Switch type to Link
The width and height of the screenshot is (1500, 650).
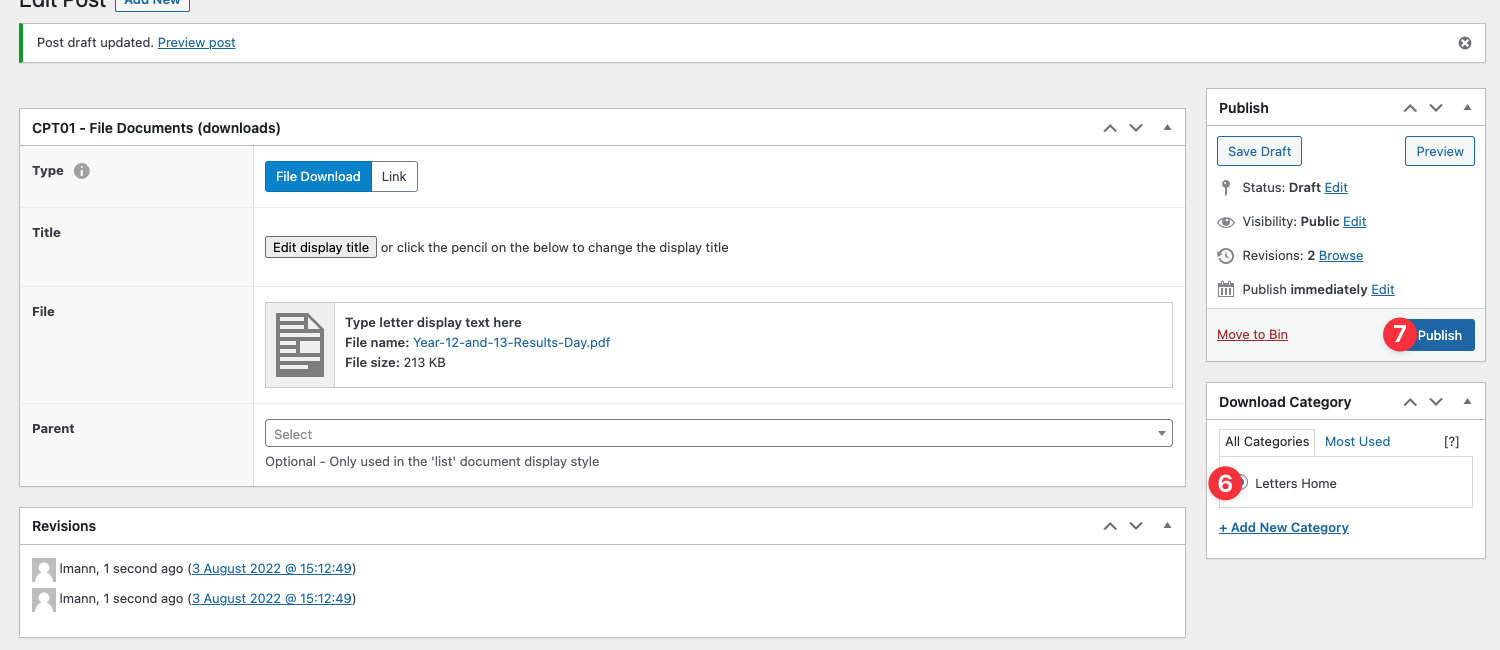pos(394,176)
